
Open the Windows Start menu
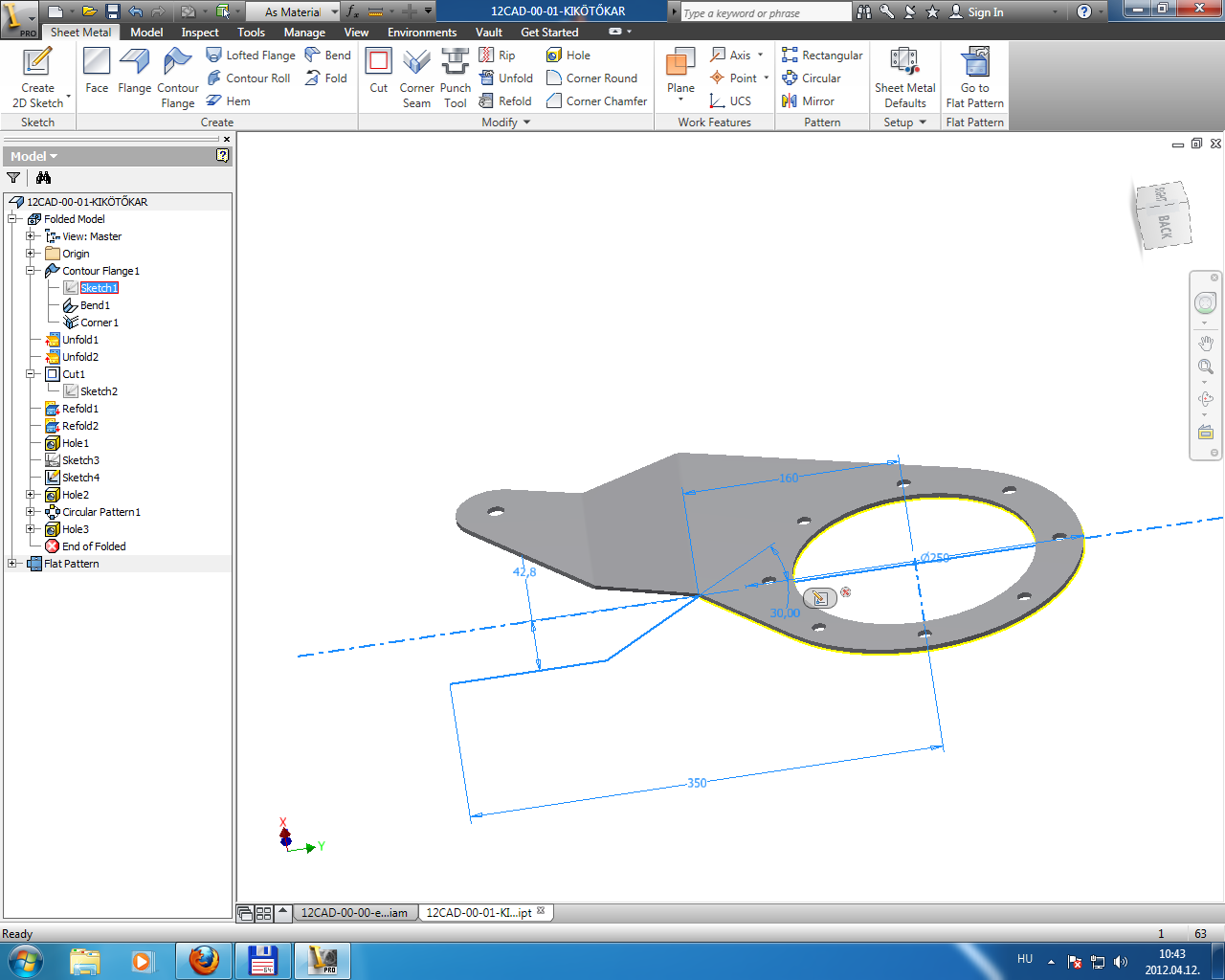[24, 960]
